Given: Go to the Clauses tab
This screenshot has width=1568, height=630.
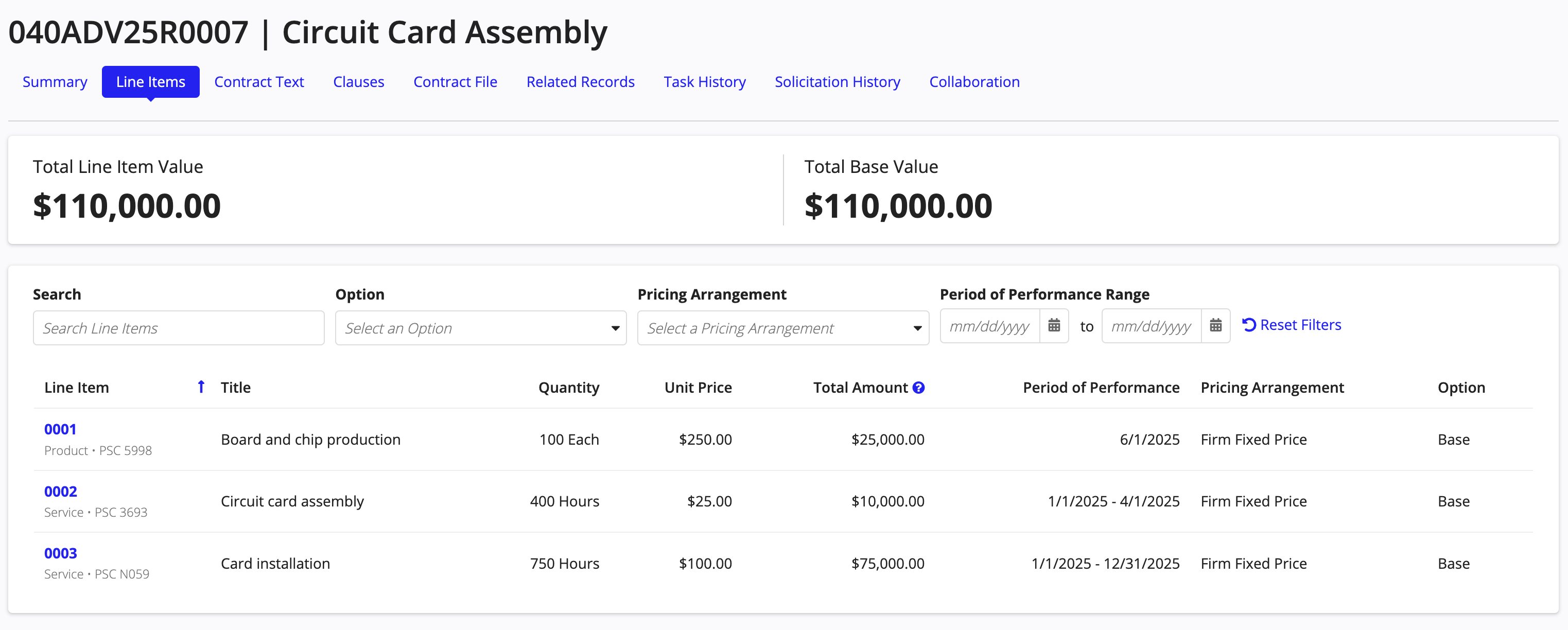Looking at the screenshot, I should point(358,81).
